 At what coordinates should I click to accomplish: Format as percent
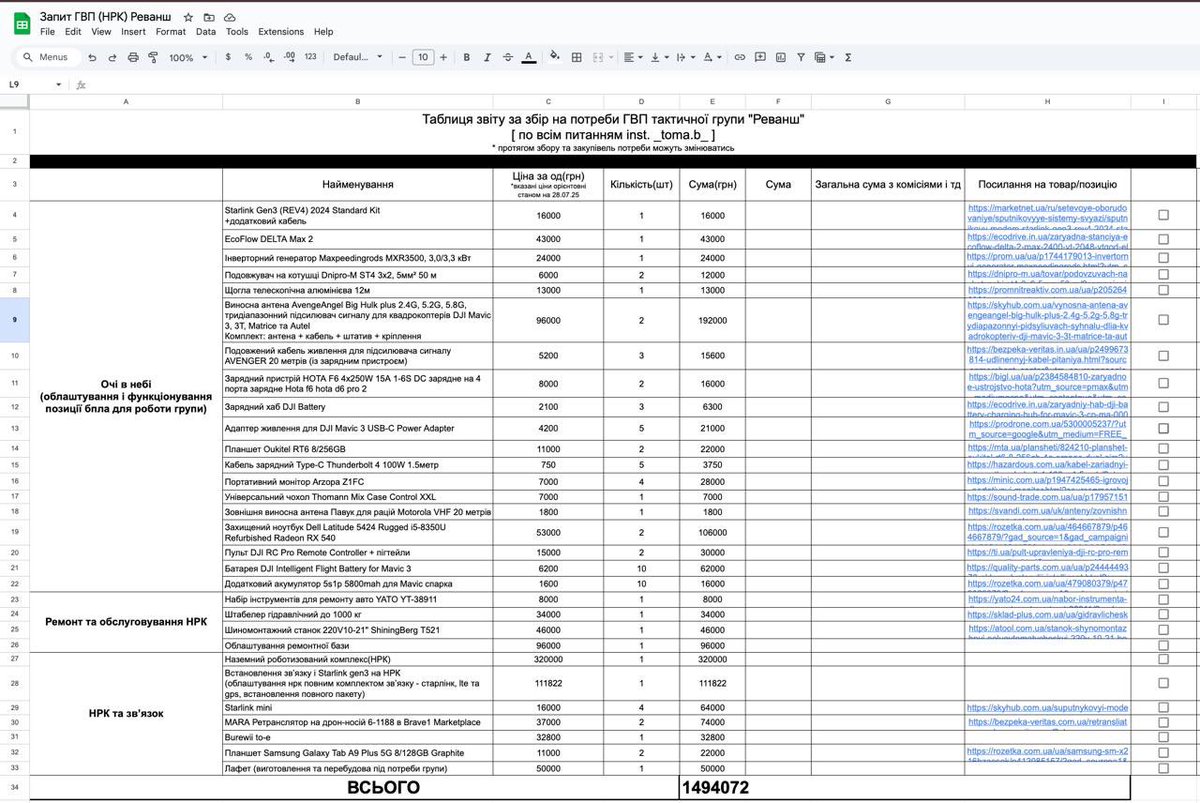248,58
